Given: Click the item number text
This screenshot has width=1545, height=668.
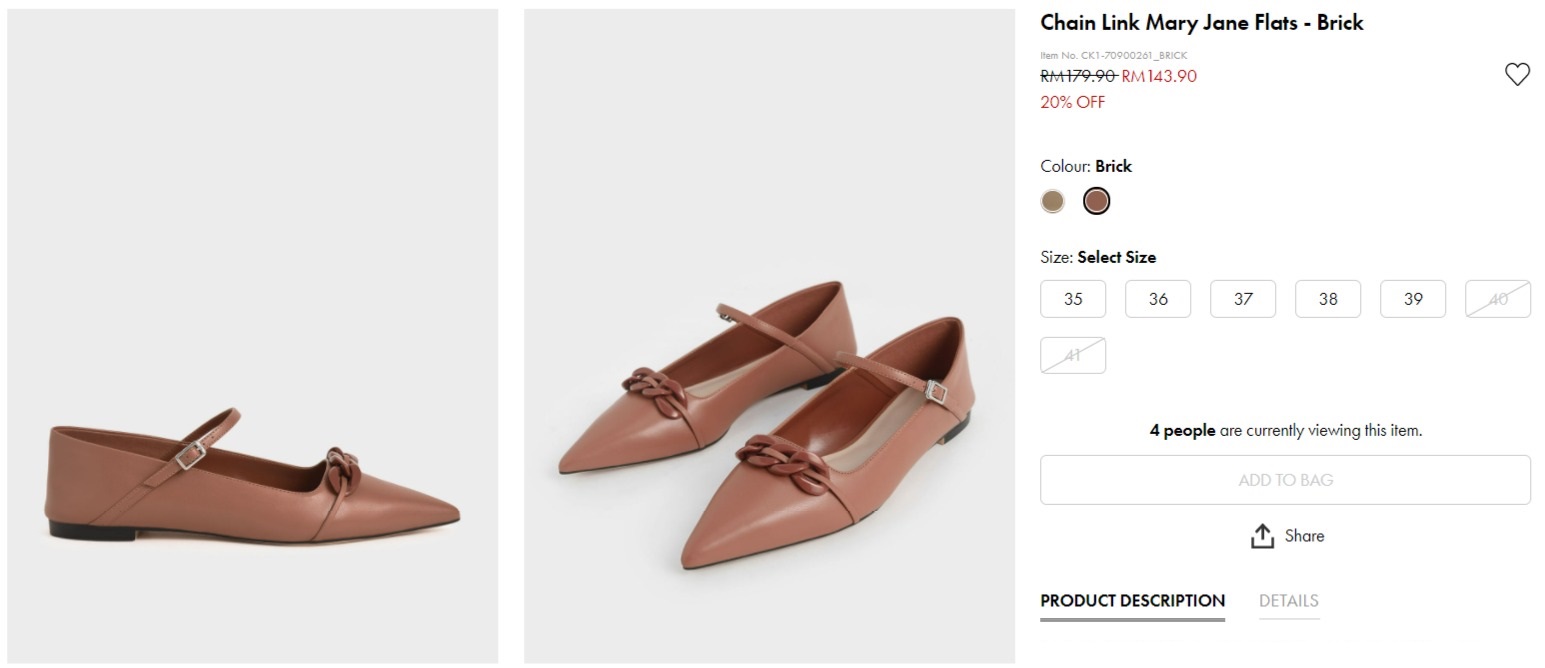Looking at the screenshot, I should click(x=1113, y=55).
